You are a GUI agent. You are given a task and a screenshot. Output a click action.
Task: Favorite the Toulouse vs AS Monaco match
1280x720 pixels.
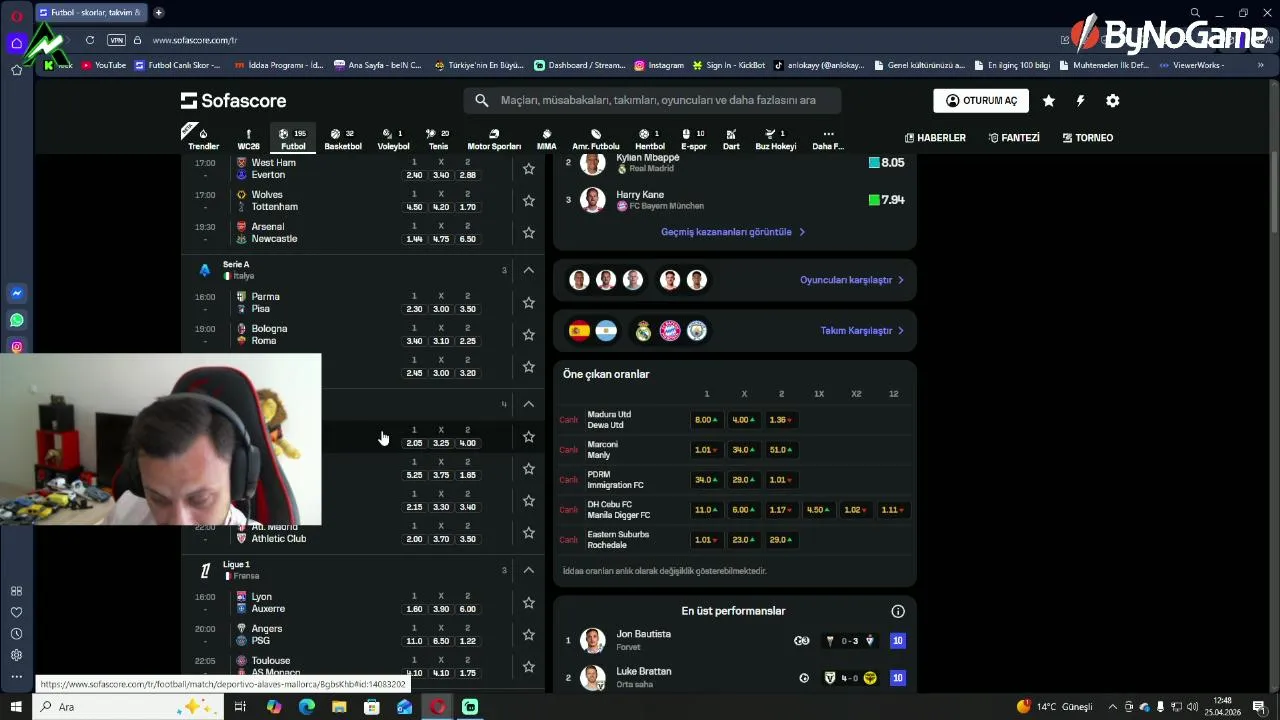pyautogui.click(x=529, y=667)
